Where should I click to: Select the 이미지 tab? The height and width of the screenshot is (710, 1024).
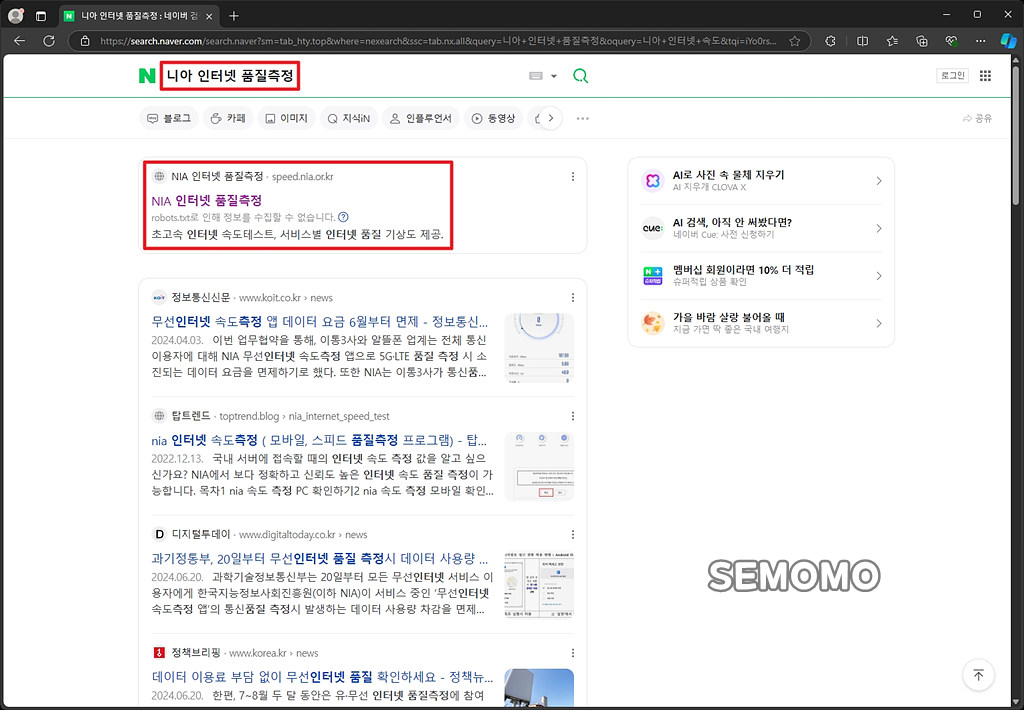(x=286, y=118)
